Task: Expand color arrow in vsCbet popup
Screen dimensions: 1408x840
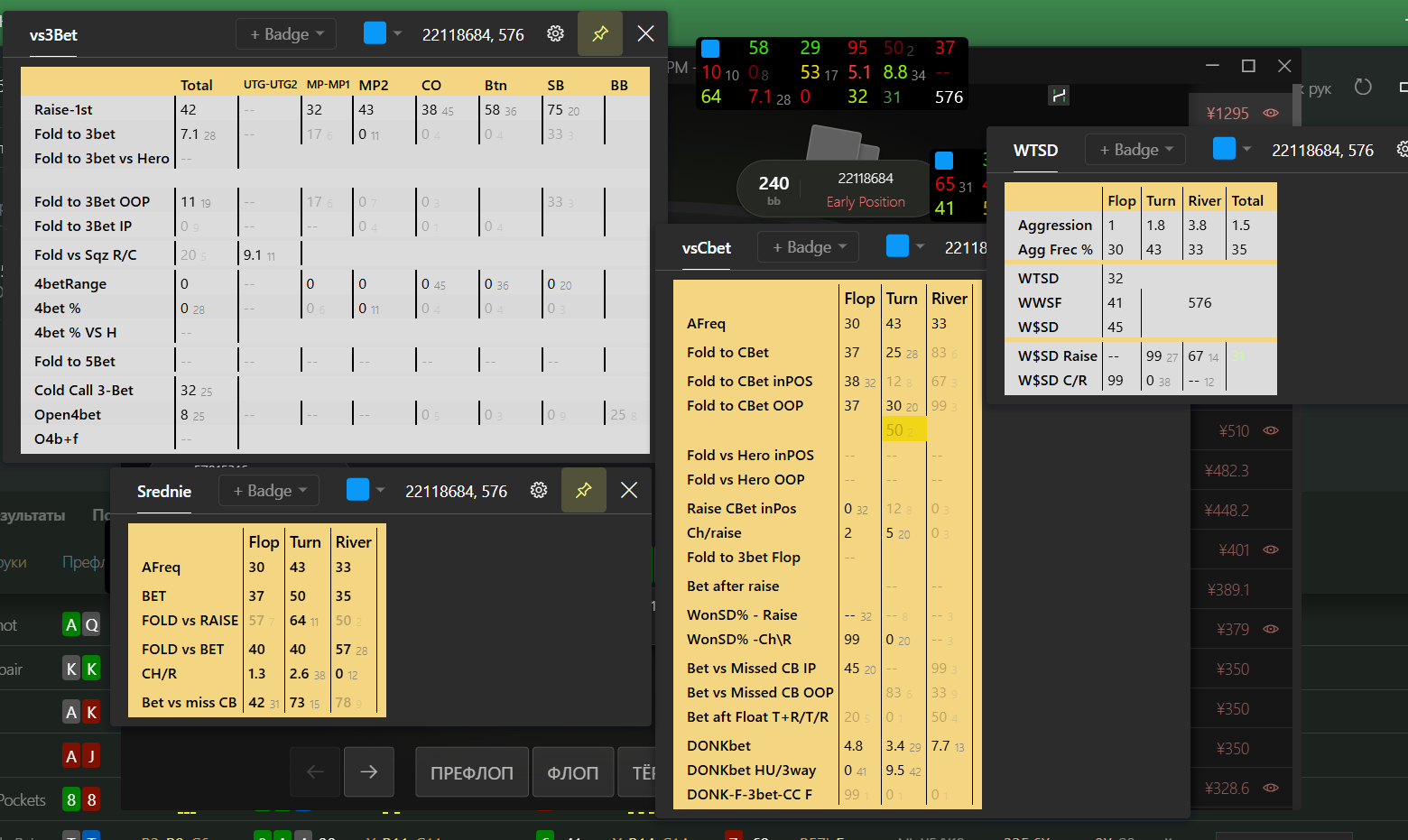Action: tap(920, 246)
